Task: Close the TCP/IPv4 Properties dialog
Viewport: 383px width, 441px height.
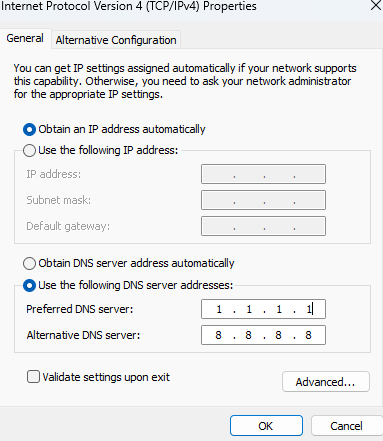Action: (376, 5)
